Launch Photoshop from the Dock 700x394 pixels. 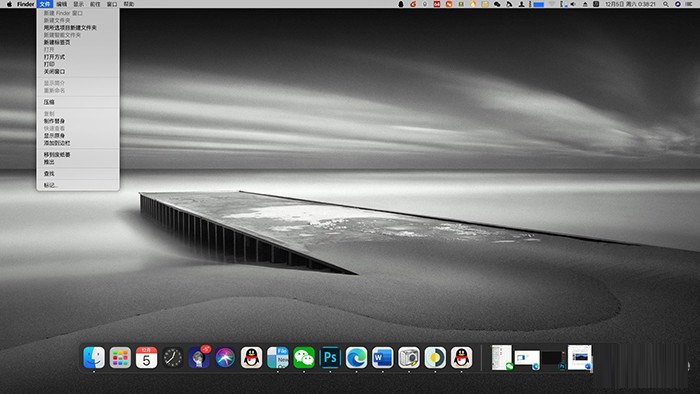click(330, 357)
